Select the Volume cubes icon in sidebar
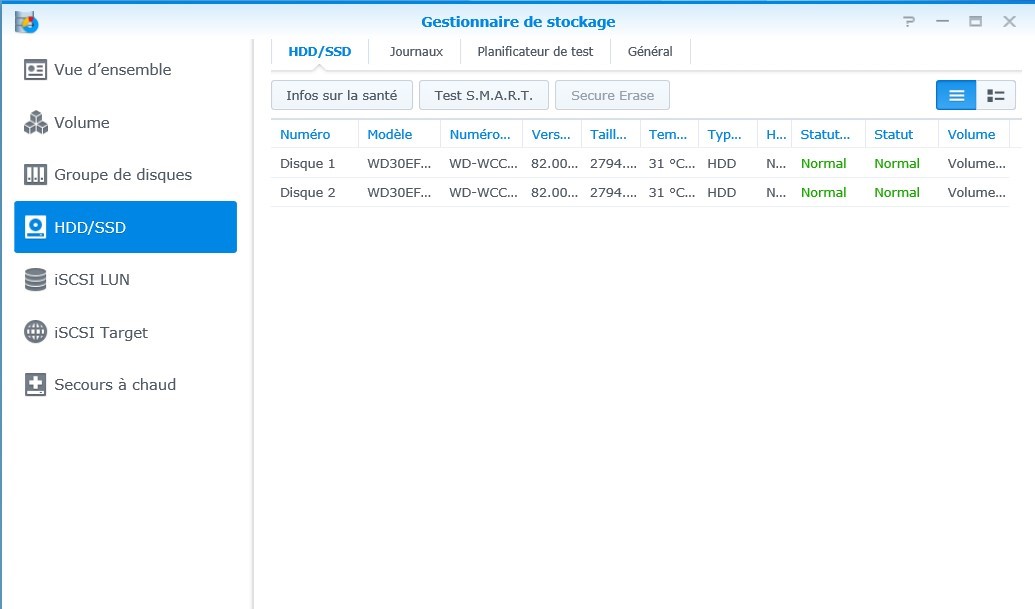 point(35,123)
